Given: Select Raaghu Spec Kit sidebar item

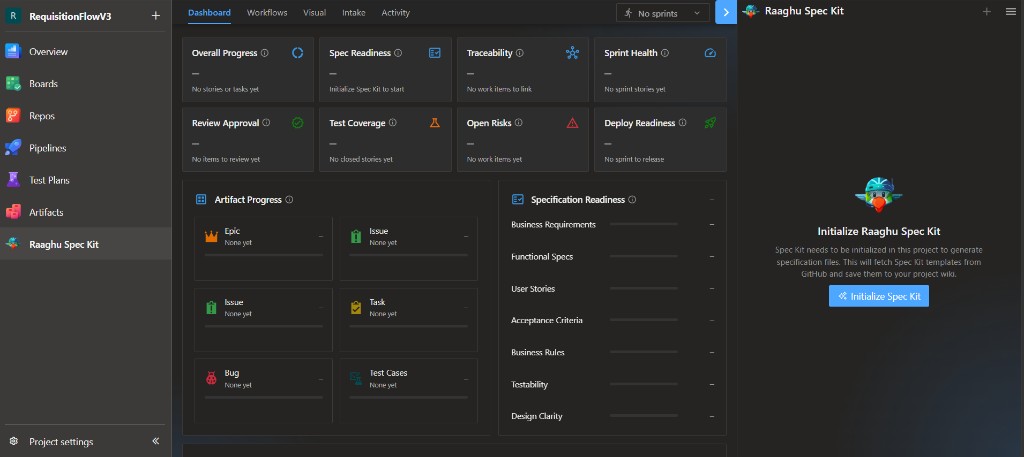Looking at the screenshot, I should (x=86, y=244).
